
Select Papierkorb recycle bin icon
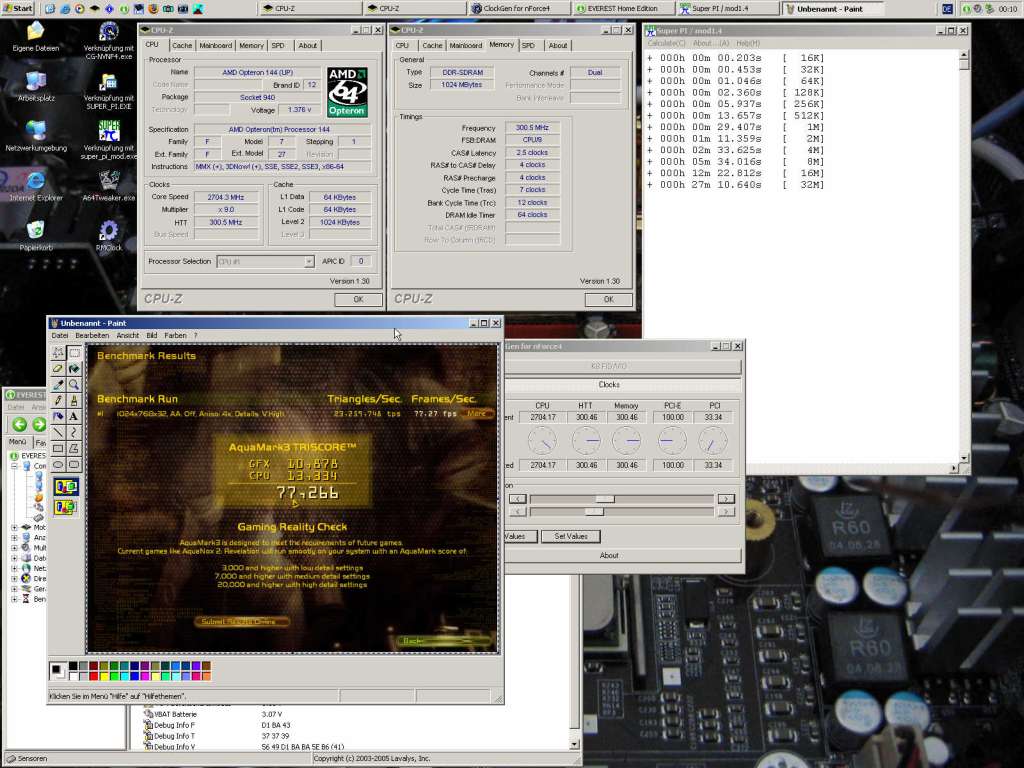35,236
